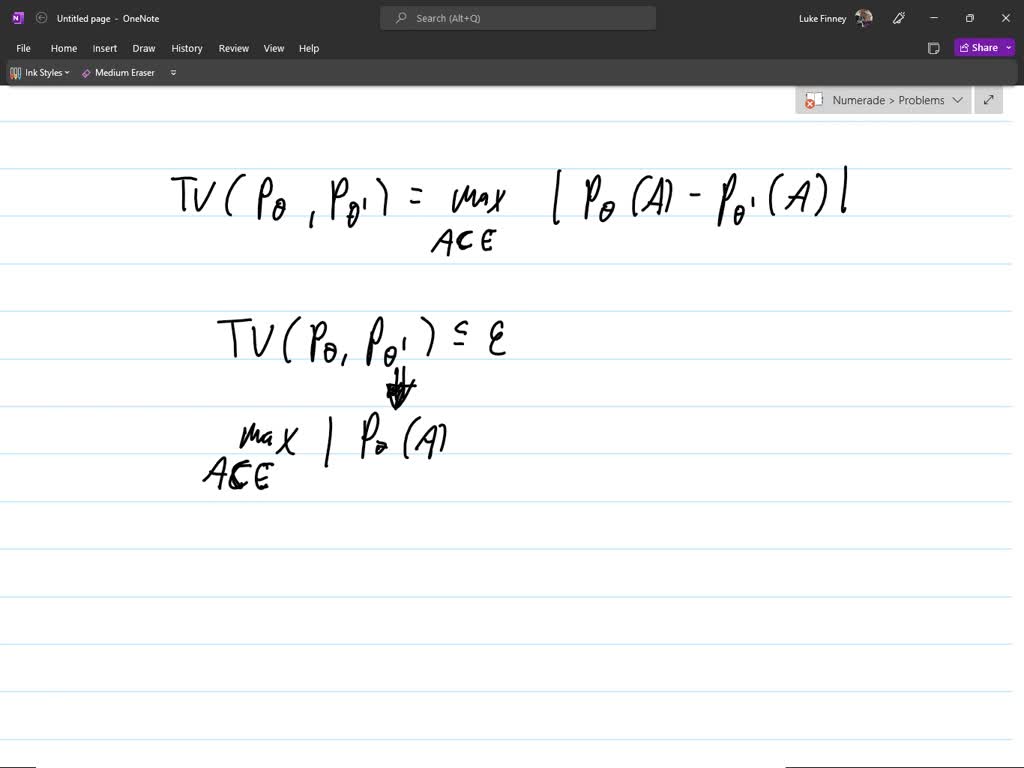Click the Numerade embed error icon
Image resolution: width=1024 pixels, height=768 pixels.
point(812,100)
